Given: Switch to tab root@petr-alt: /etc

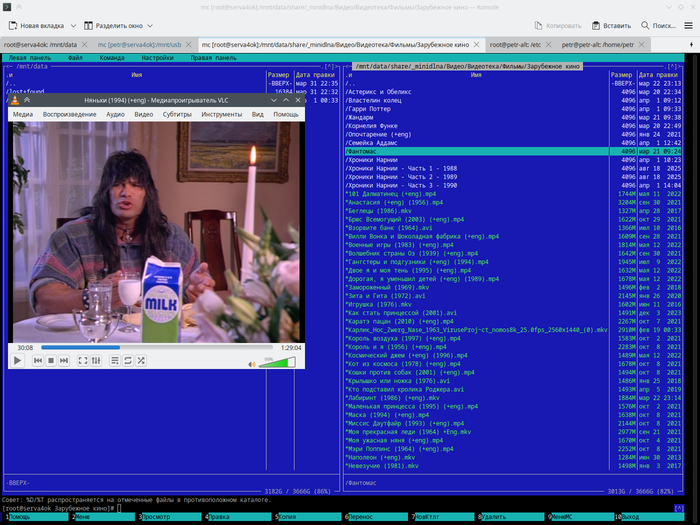Looking at the screenshot, I should click(515, 45).
